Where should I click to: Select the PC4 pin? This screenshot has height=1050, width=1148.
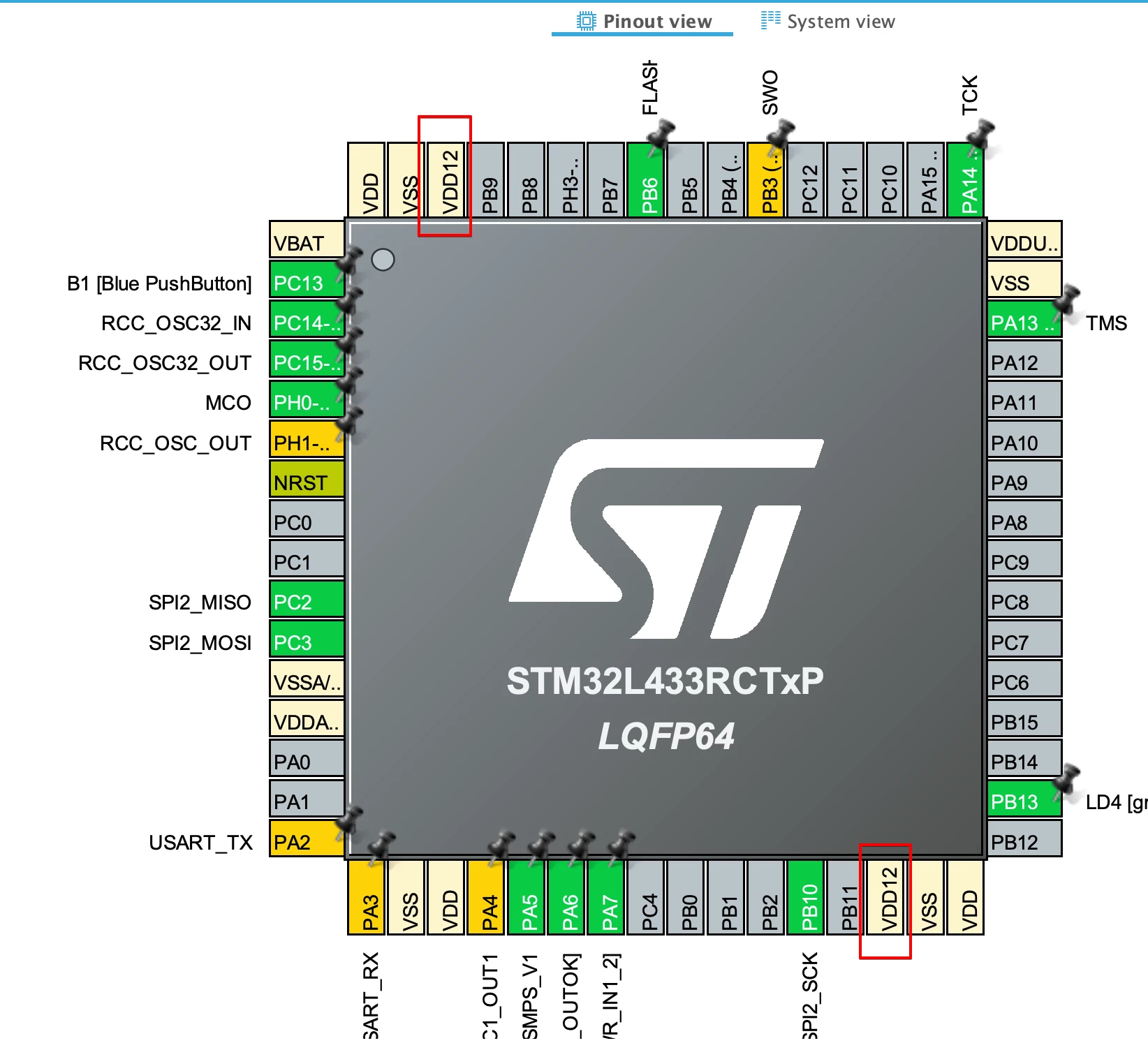tap(646, 897)
